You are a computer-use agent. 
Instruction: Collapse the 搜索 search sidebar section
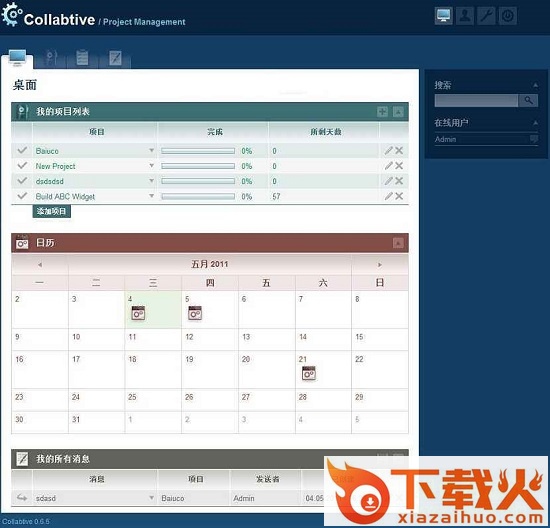tap(535, 85)
